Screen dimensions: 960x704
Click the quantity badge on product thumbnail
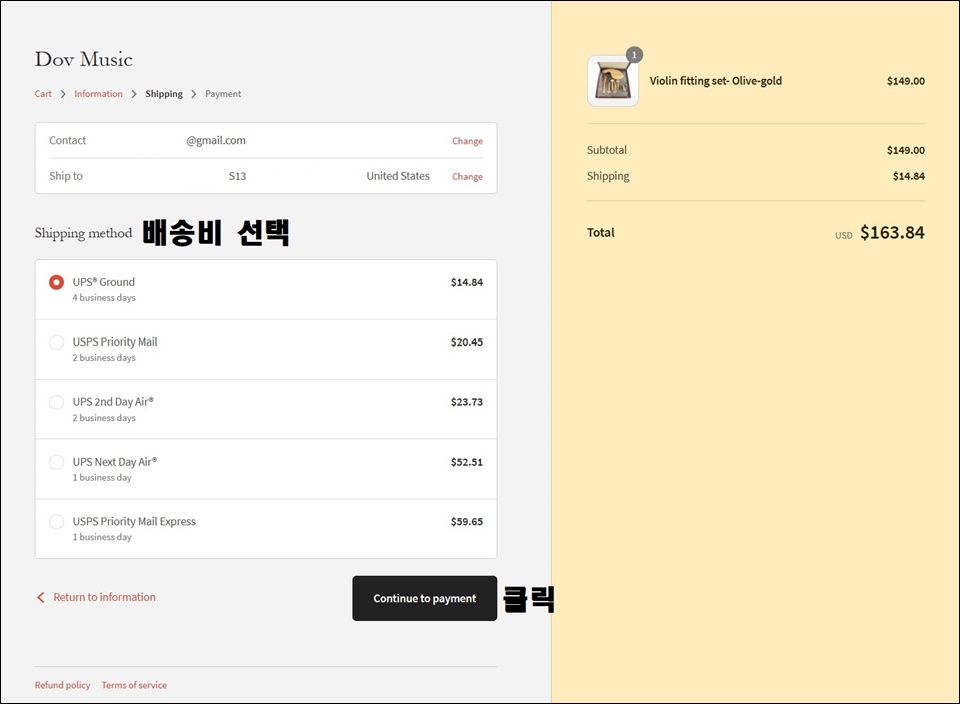[634, 55]
